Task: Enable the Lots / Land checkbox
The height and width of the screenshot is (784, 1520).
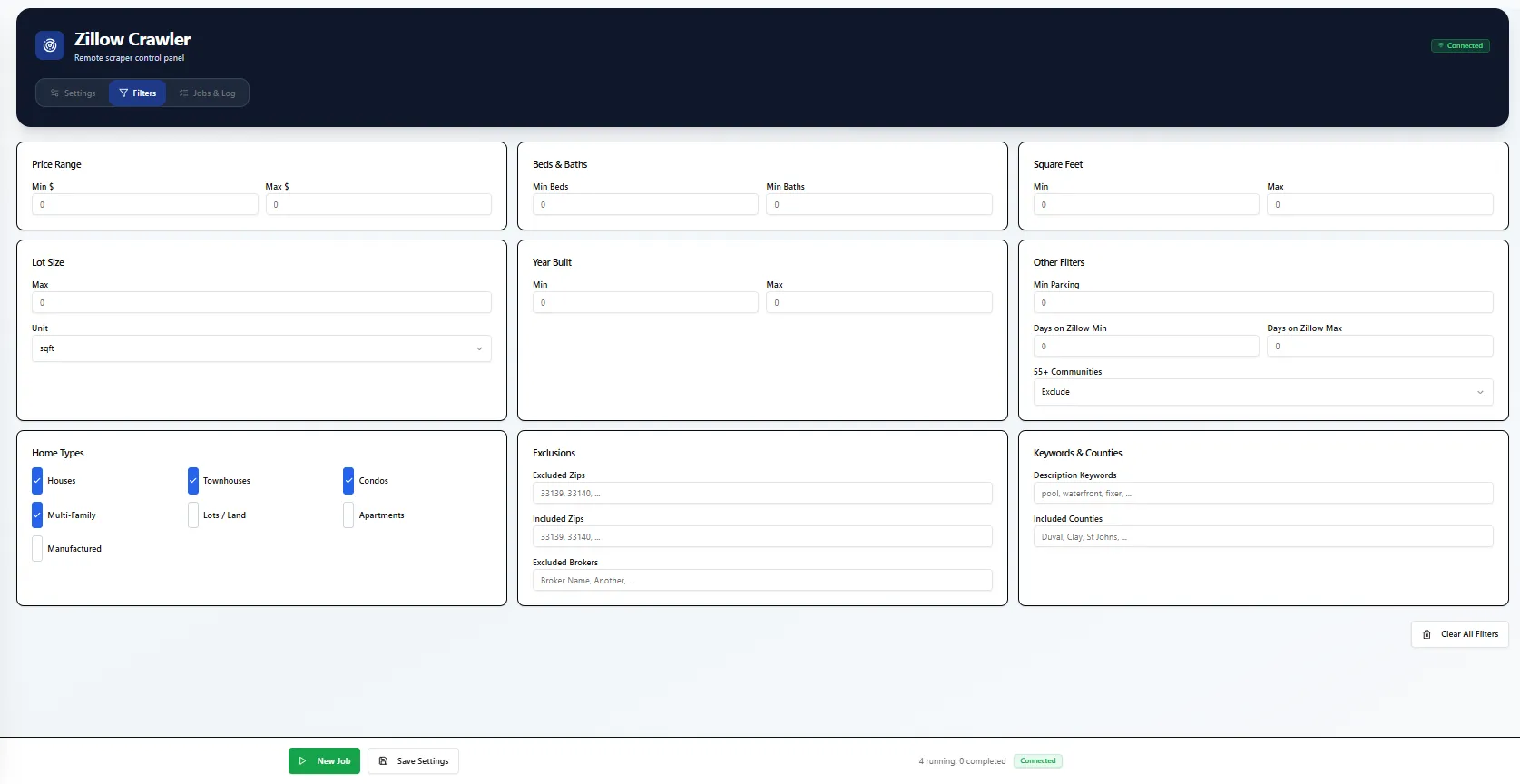Action: pyautogui.click(x=193, y=514)
